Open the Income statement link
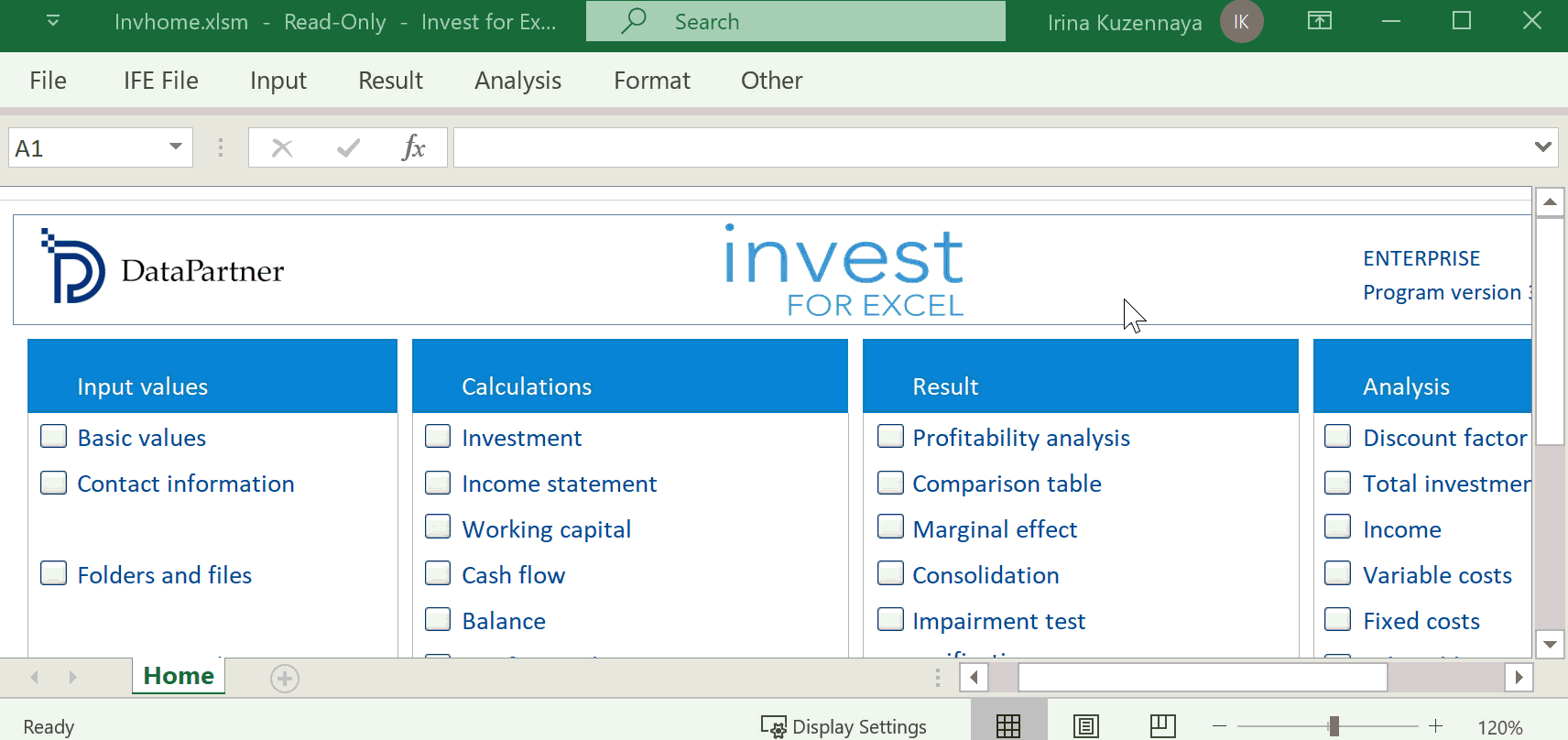This screenshot has width=1568, height=740. click(x=560, y=484)
